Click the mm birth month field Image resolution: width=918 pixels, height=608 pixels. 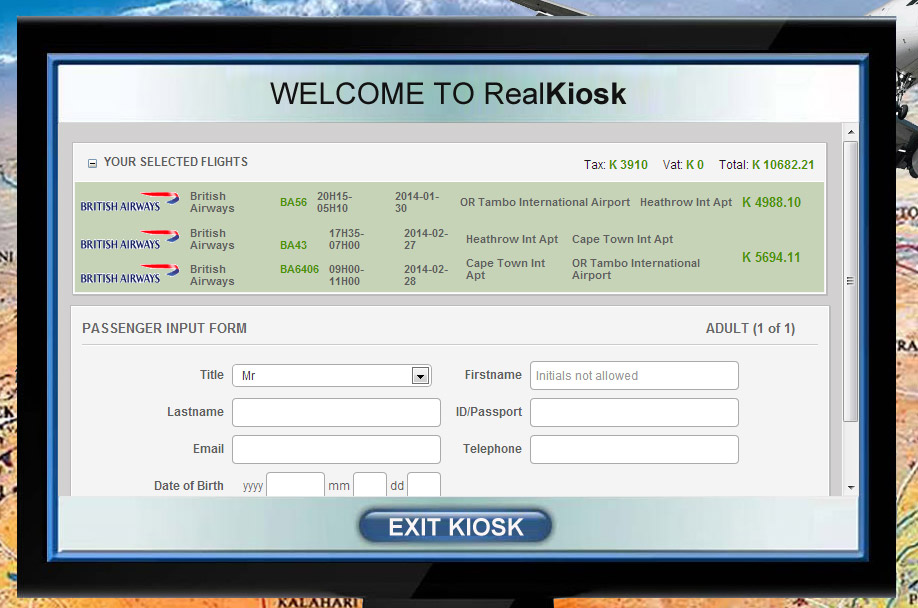pyautogui.click(x=370, y=485)
